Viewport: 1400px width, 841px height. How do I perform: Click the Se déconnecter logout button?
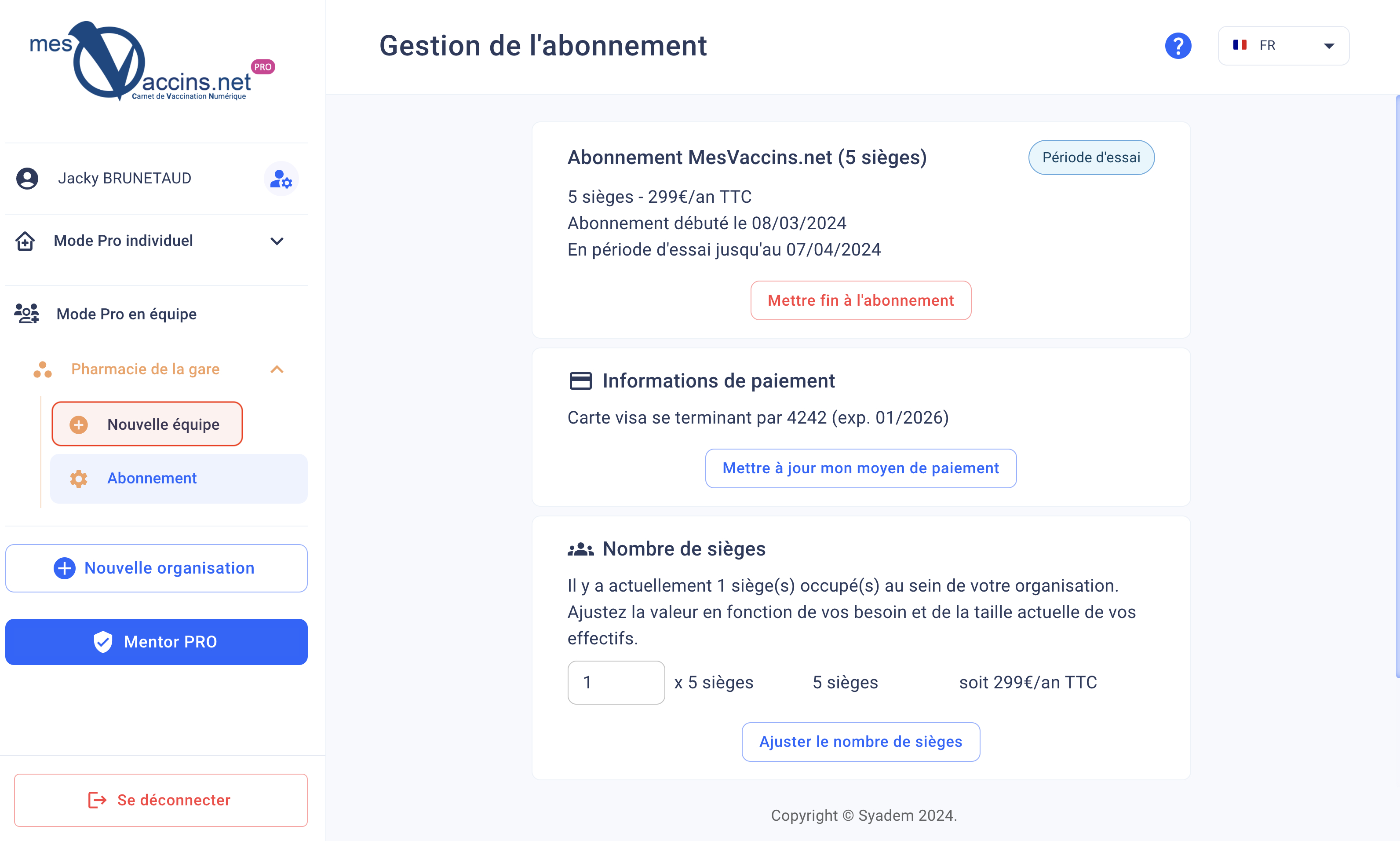(x=161, y=800)
